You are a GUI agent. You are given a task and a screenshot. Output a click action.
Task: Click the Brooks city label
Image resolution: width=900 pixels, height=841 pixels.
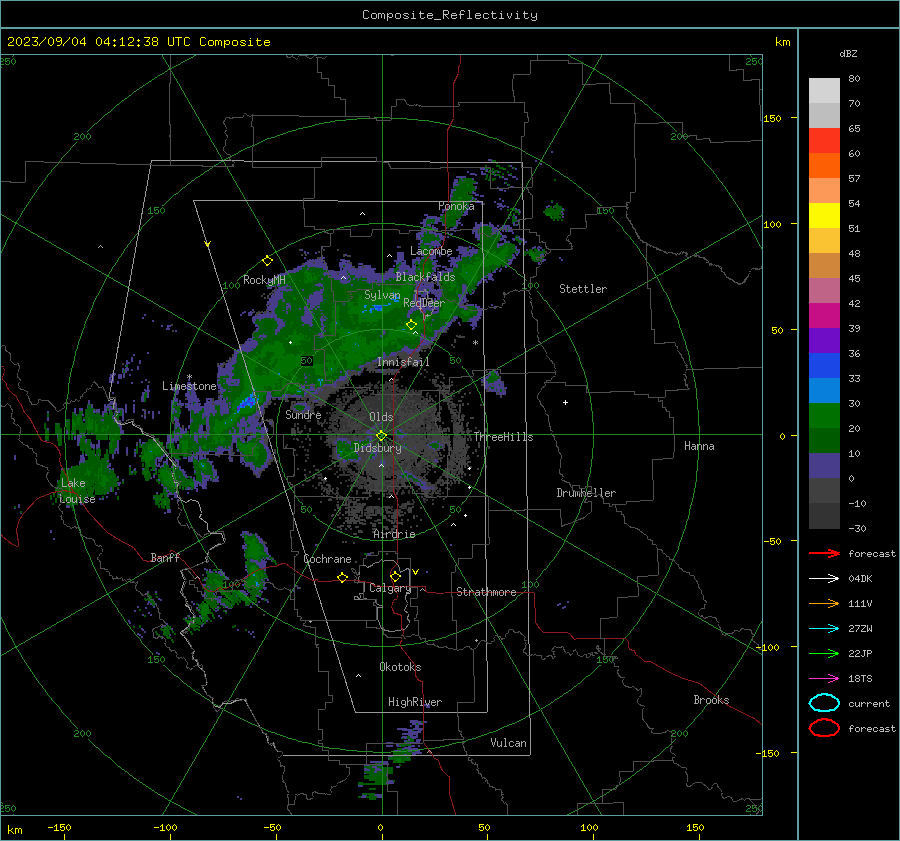coord(711,700)
